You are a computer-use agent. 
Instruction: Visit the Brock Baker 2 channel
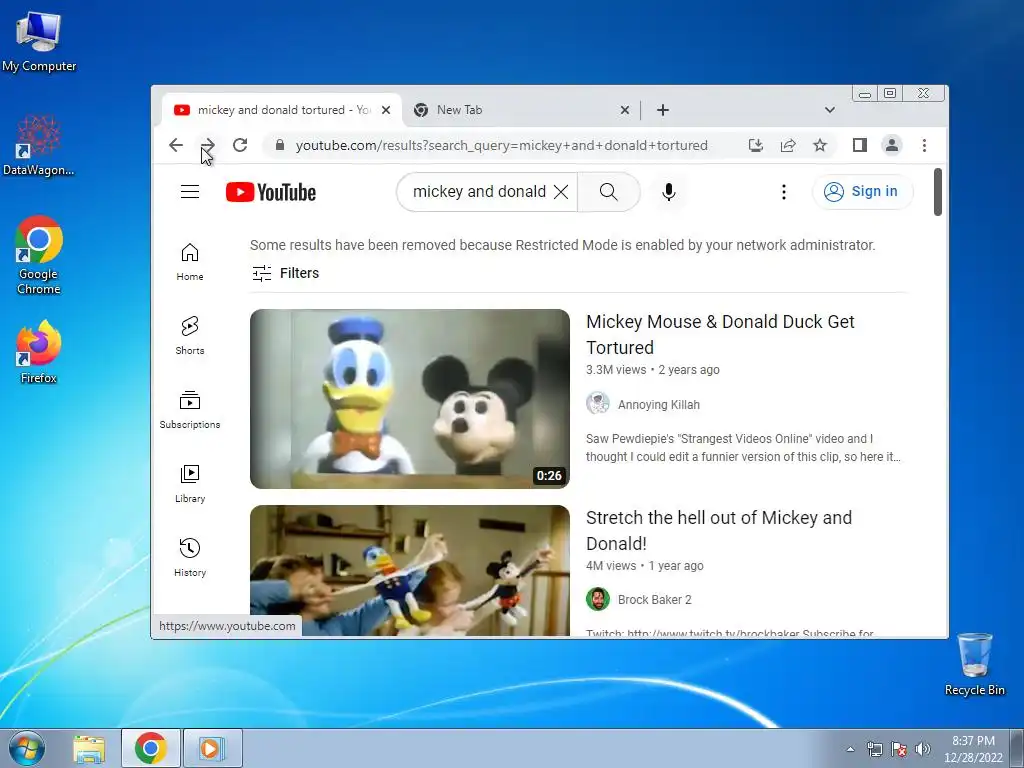654,600
